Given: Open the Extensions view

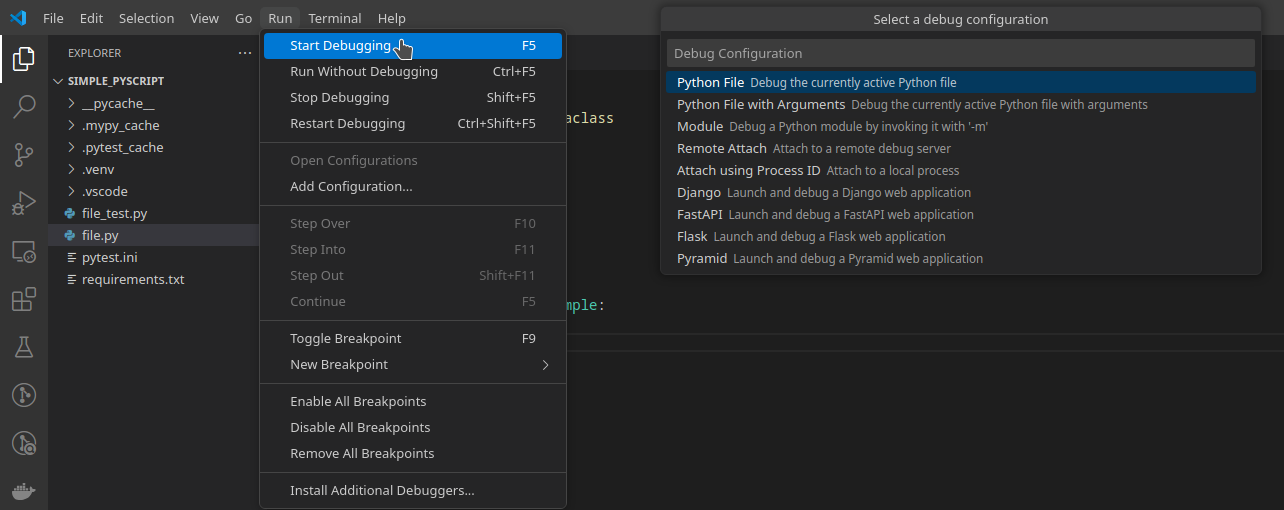Looking at the screenshot, I should [x=24, y=299].
